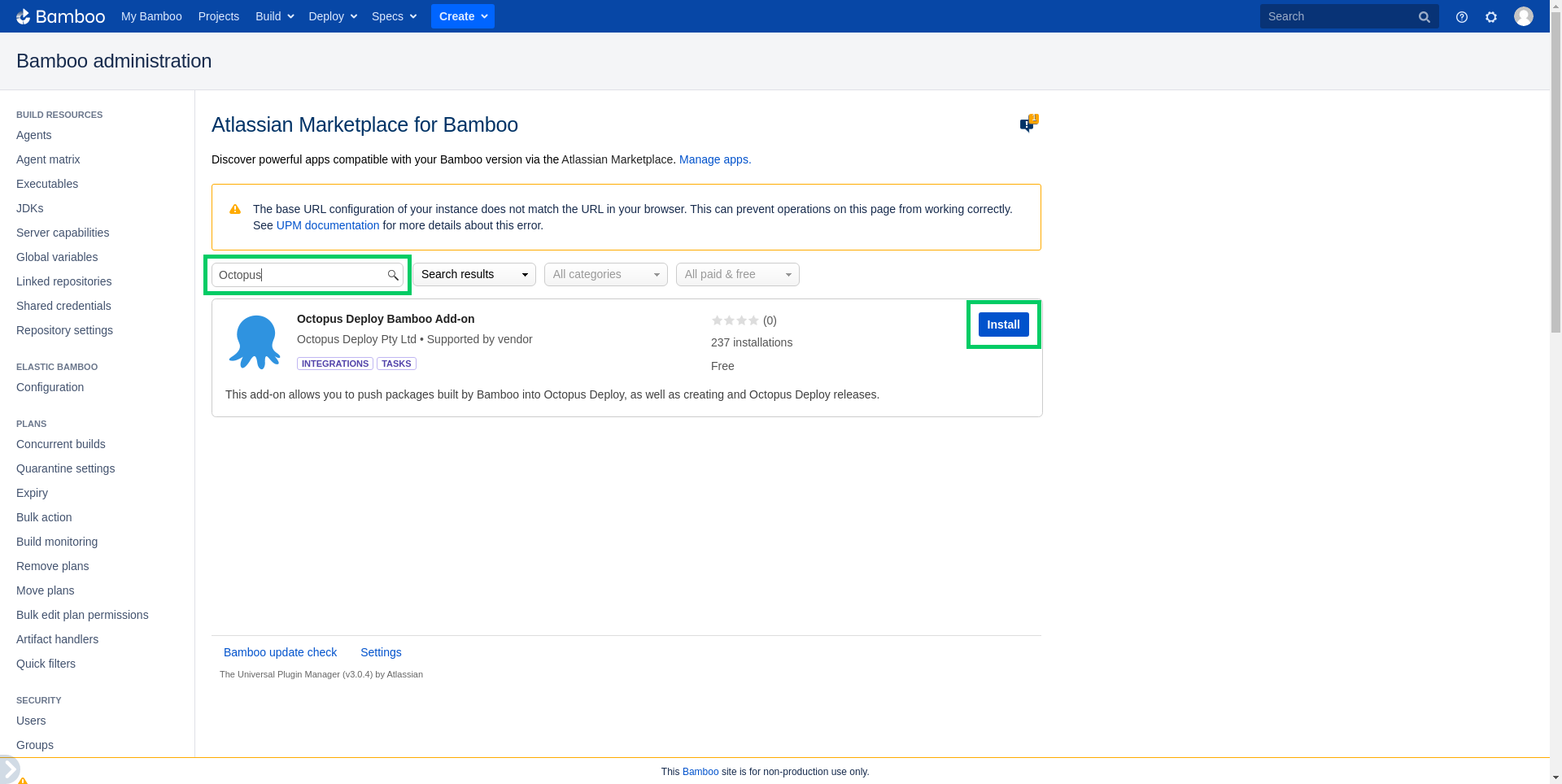Screen dimensions: 1562x784
Task: Click the header search magnifier icon
Action: [1425, 16]
